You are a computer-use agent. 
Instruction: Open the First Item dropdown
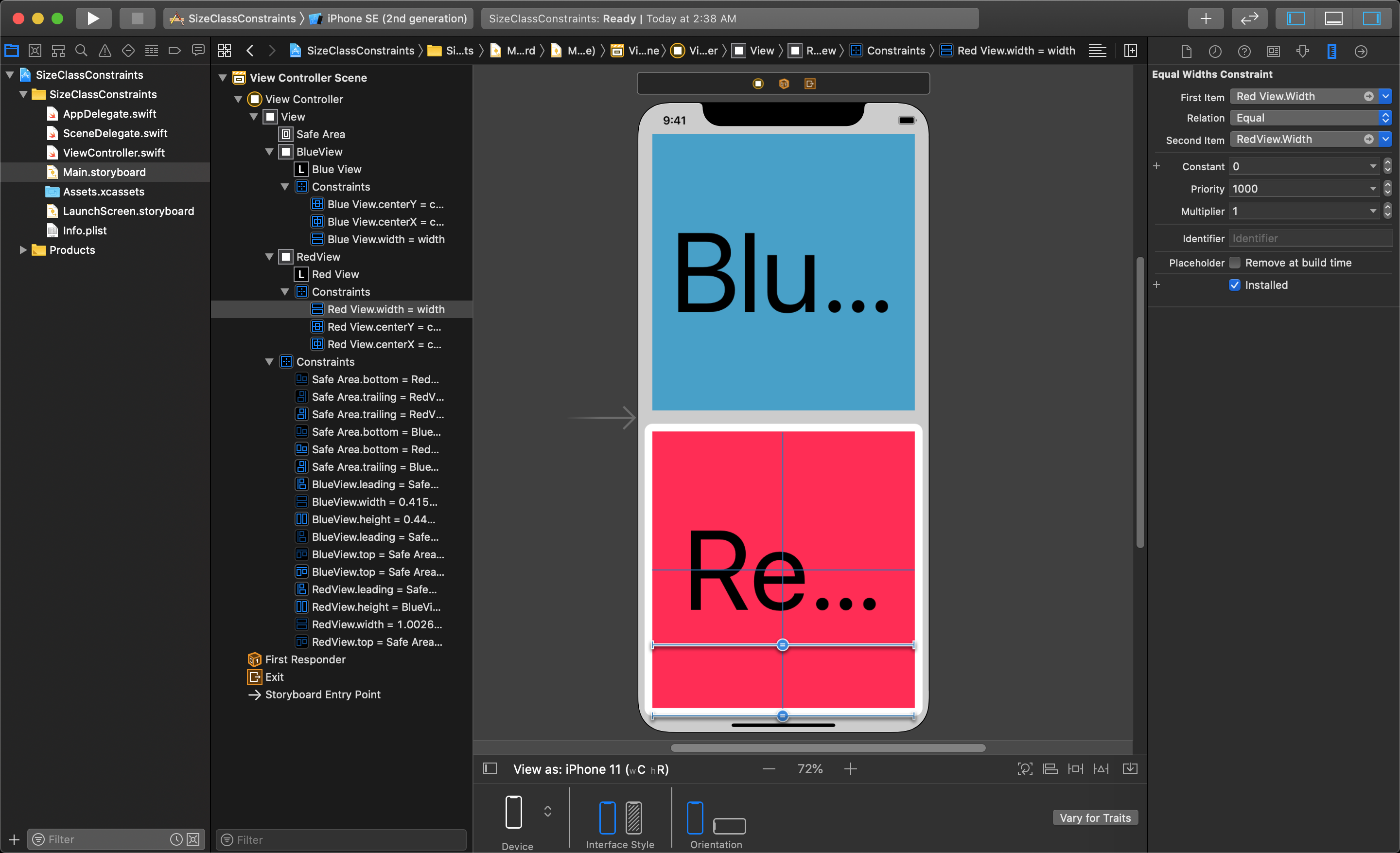pyautogui.click(x=1386, y=96)
